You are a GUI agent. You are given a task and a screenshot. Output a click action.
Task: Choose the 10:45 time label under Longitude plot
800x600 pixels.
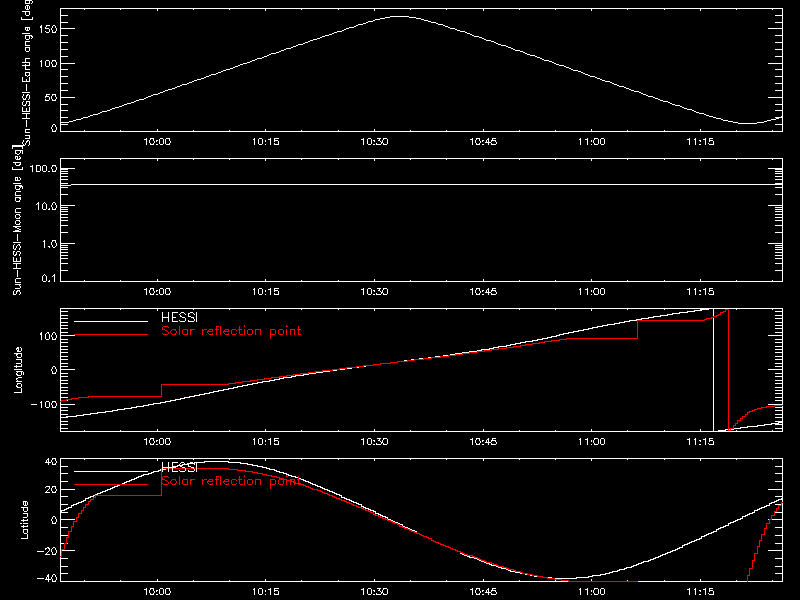coord(483,442)
